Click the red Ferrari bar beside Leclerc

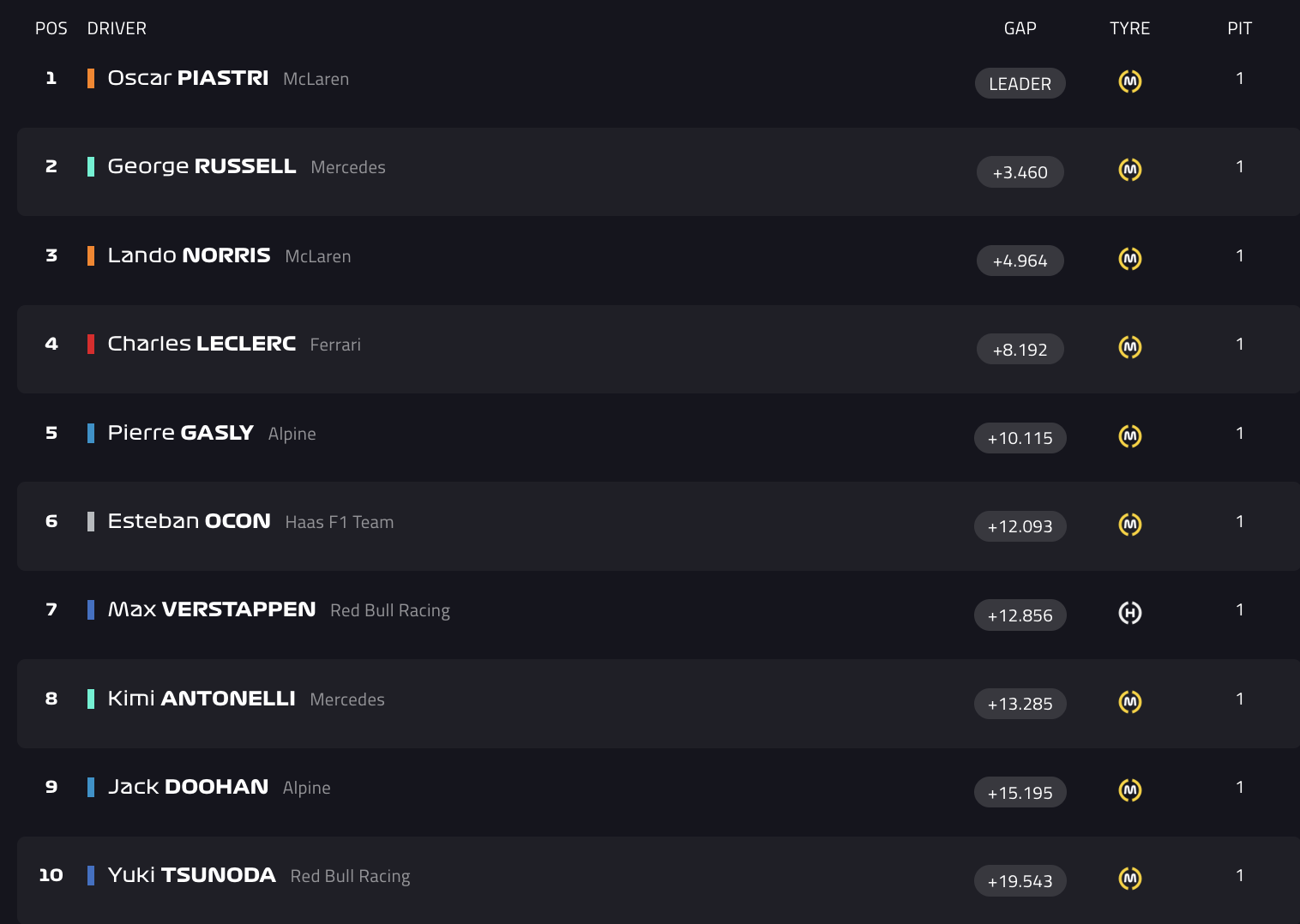pyautogui.click(x=91, y=344)
